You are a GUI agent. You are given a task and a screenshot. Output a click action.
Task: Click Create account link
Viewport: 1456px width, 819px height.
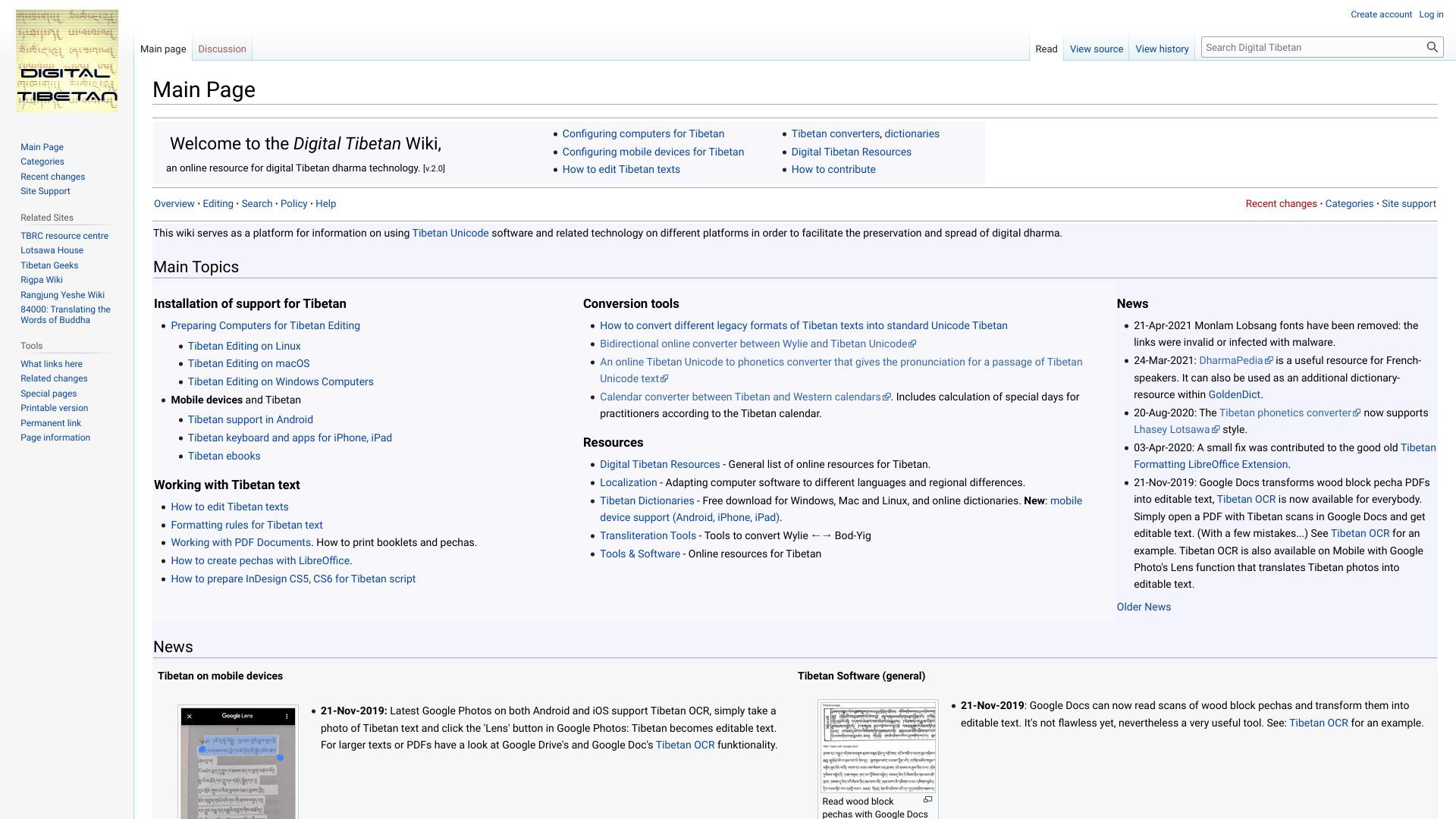(1381, 14)
